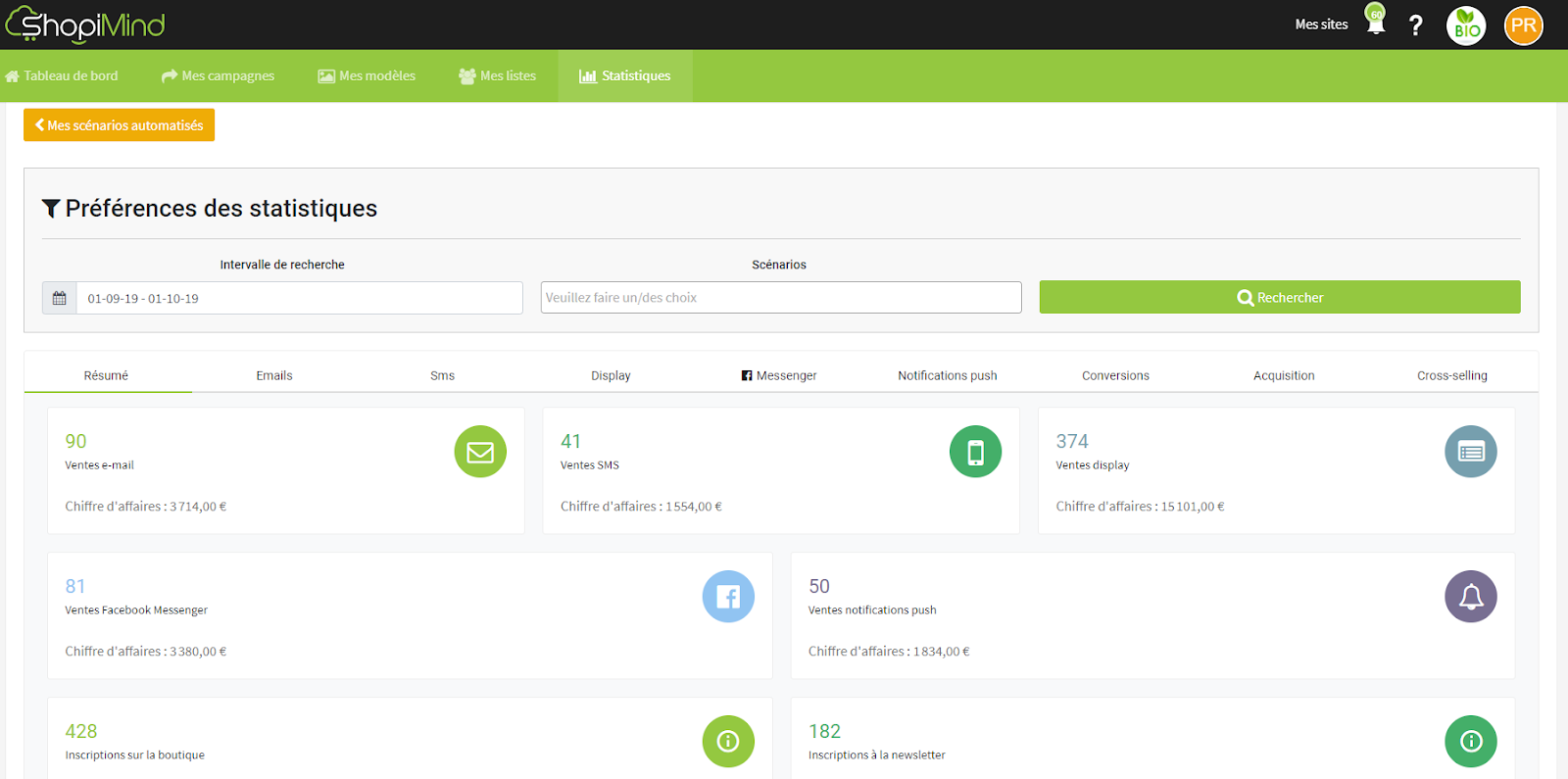Click the BIO site avatar
The image size is (1568, 779).
[x=1466, y=25]
